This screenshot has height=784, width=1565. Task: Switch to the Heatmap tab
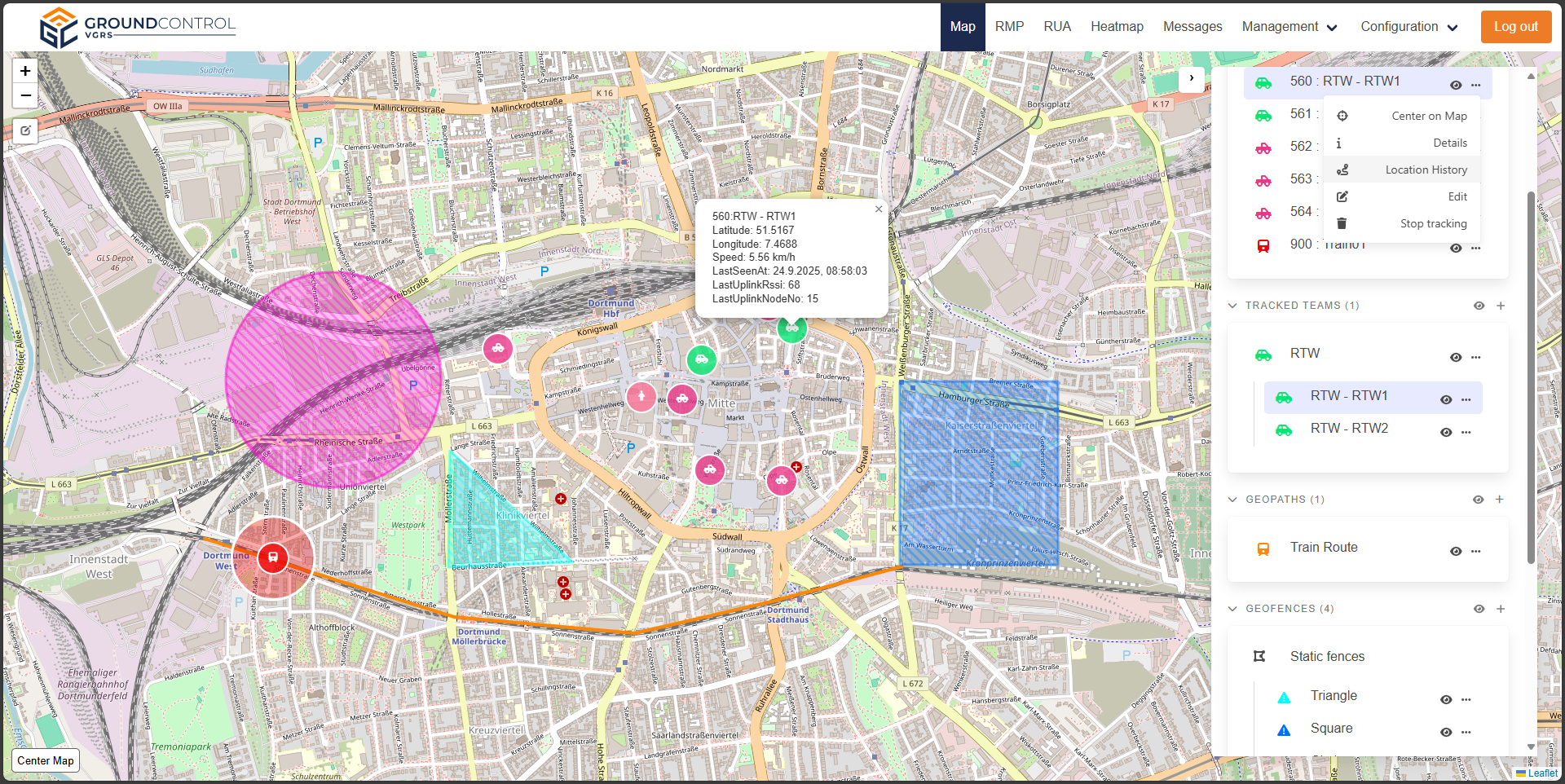(1117, 27)
